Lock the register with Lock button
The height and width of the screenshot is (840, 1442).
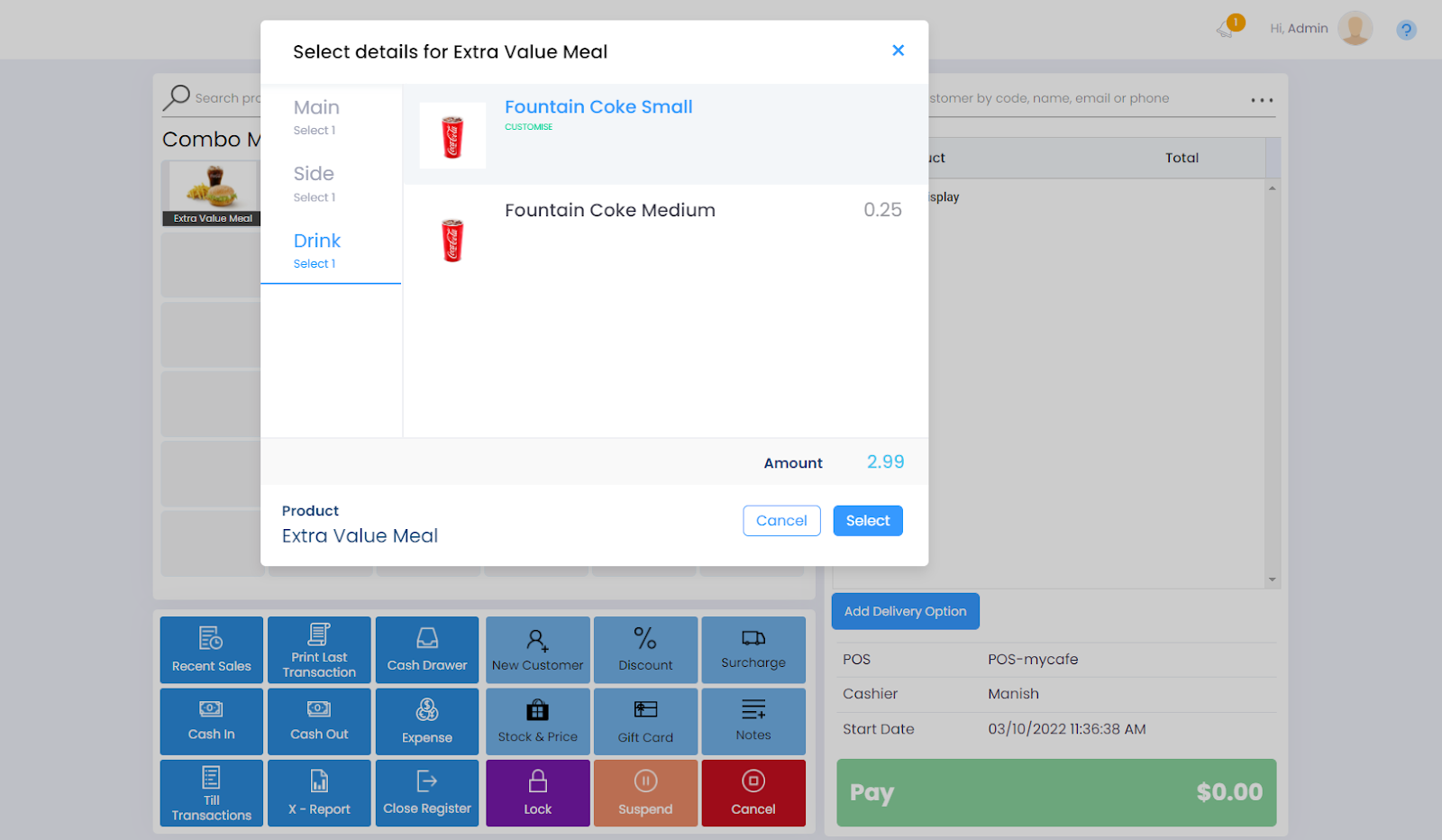(537, 793)
